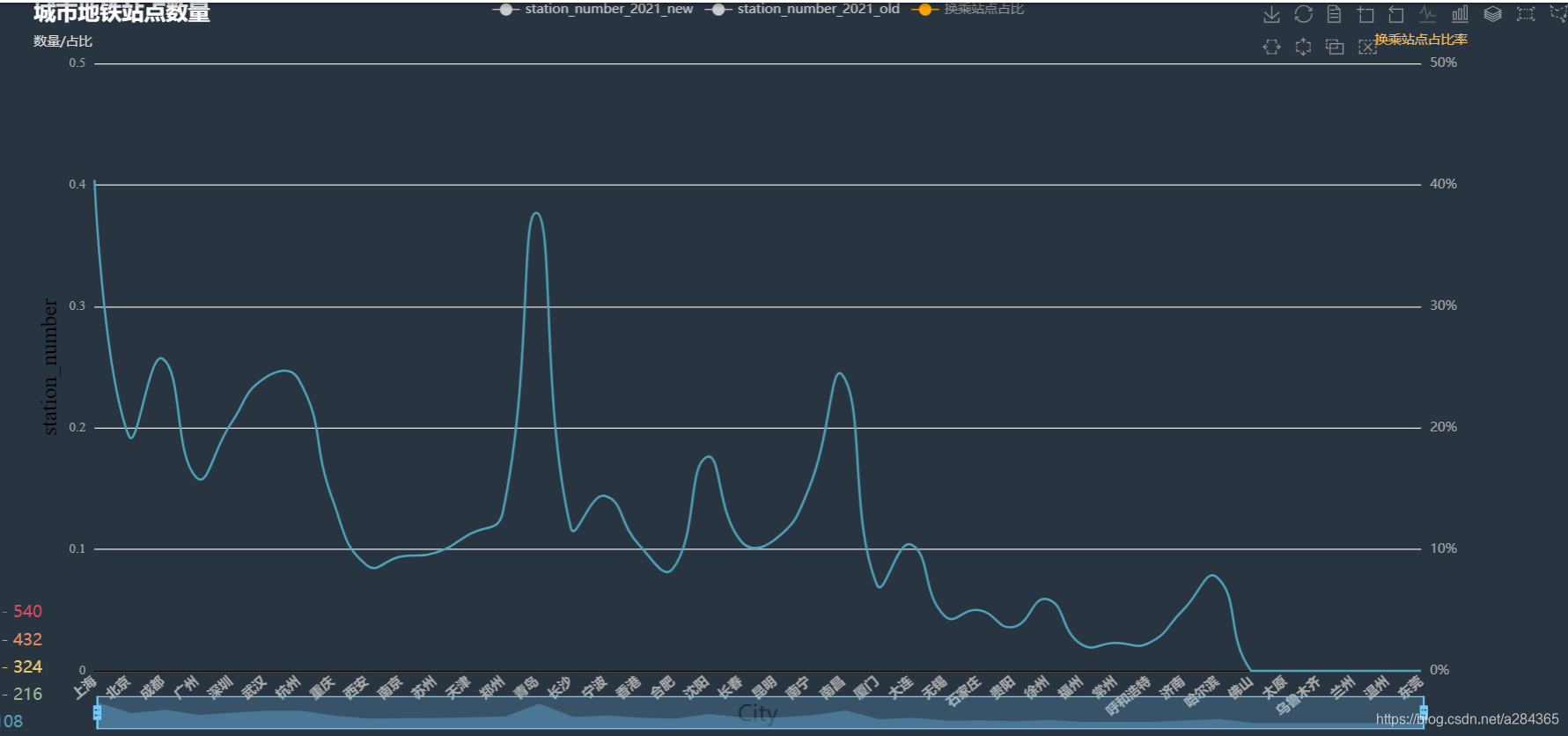Click the 西安 city axis label
Viewport: 1568px width, 736px height.
[x=356, y=687]
